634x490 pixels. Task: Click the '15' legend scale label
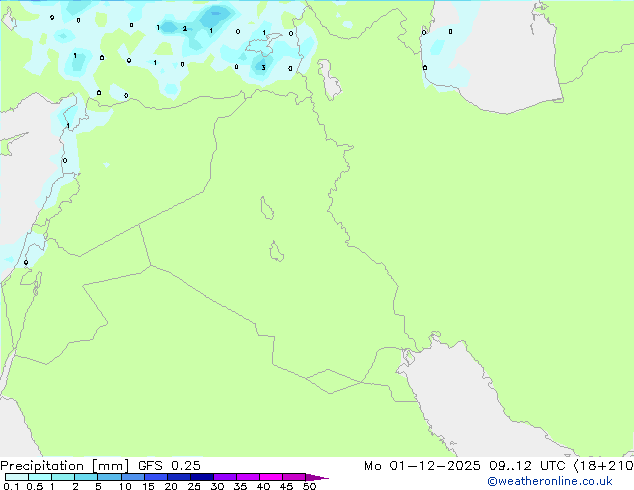148,486
